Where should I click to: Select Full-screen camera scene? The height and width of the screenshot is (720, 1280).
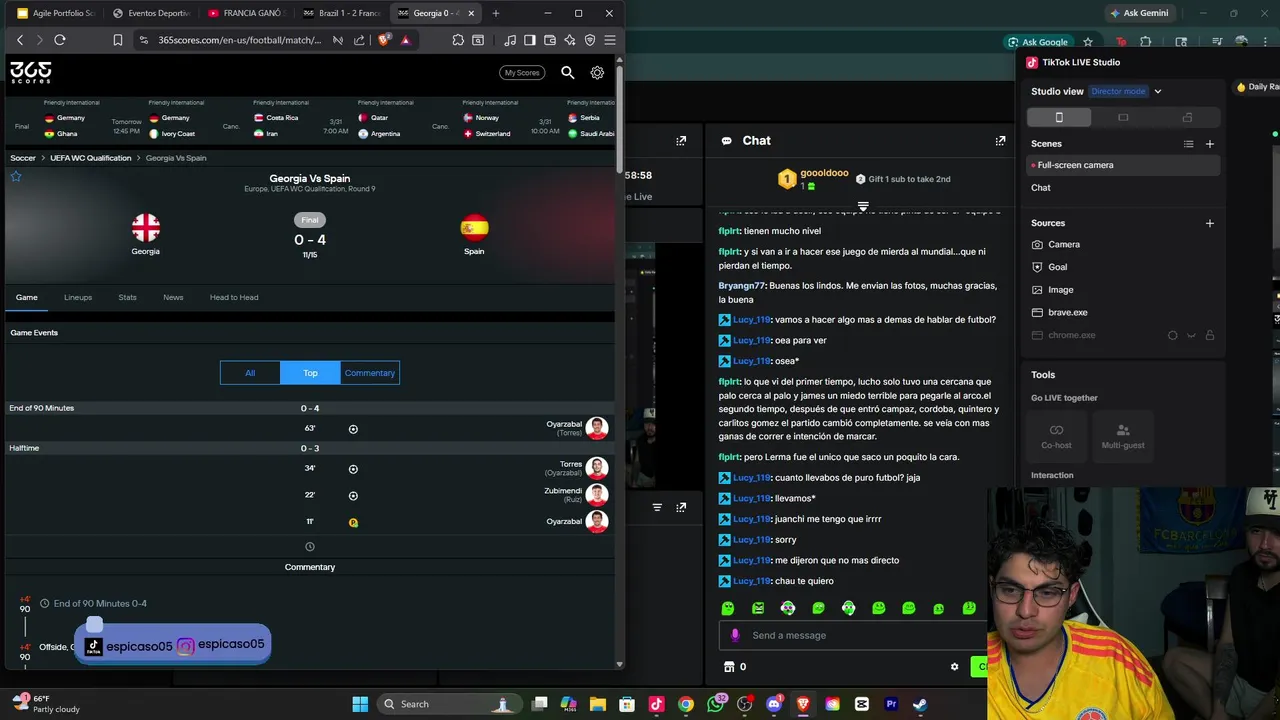click(x=1121, y=165)
